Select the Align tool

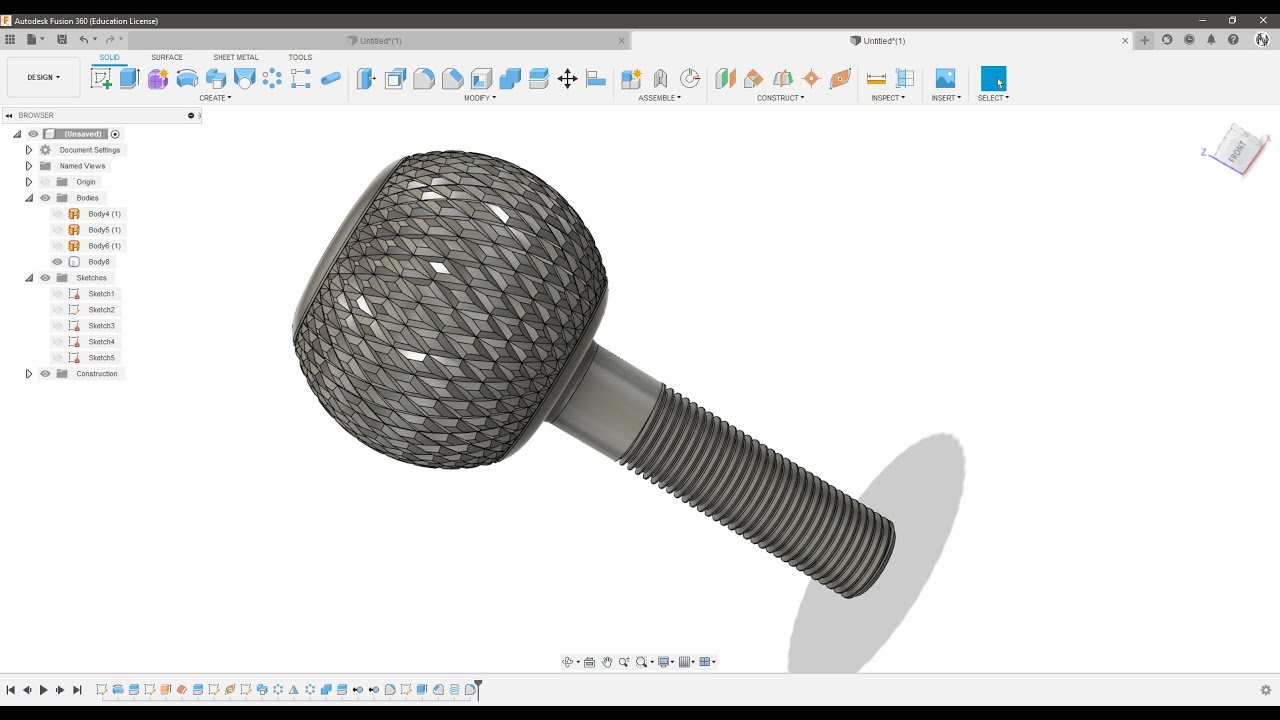[596, 79]
